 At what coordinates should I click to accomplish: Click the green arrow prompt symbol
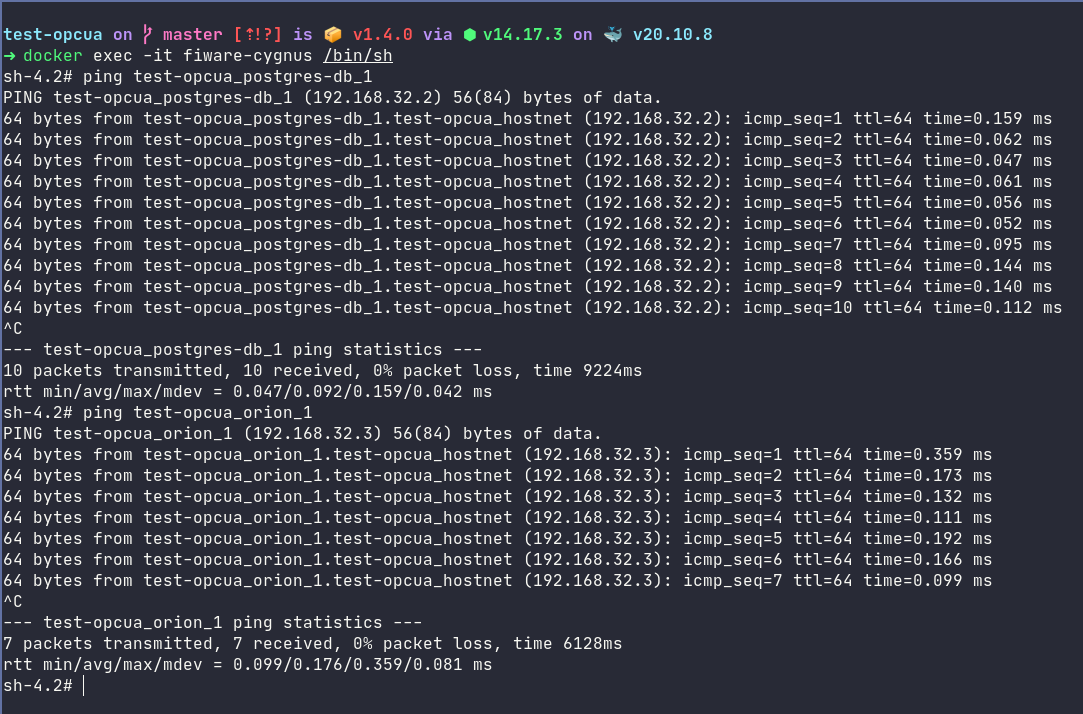[x=9, y=56]
